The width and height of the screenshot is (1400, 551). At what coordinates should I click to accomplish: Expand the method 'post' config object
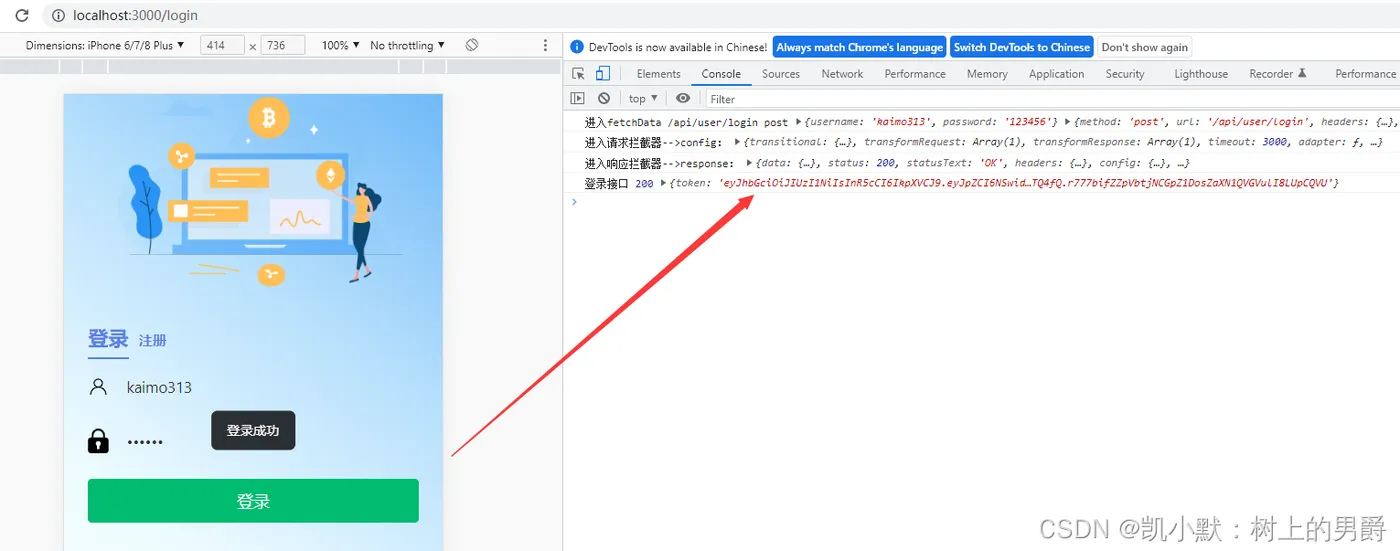(1068, 122)
